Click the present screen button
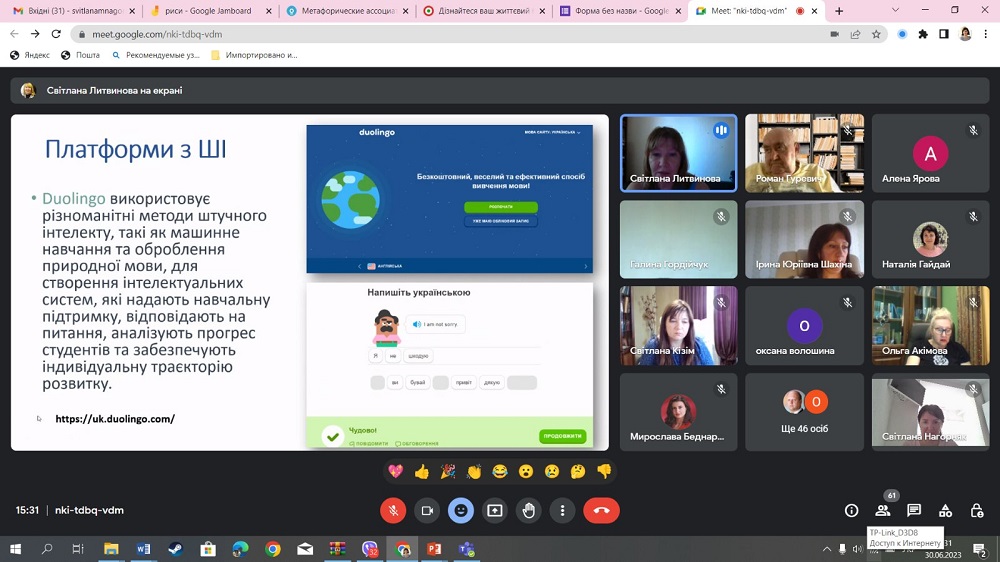Image resolution: width=1000 pixels, height=562 pixels. (495, 510)
